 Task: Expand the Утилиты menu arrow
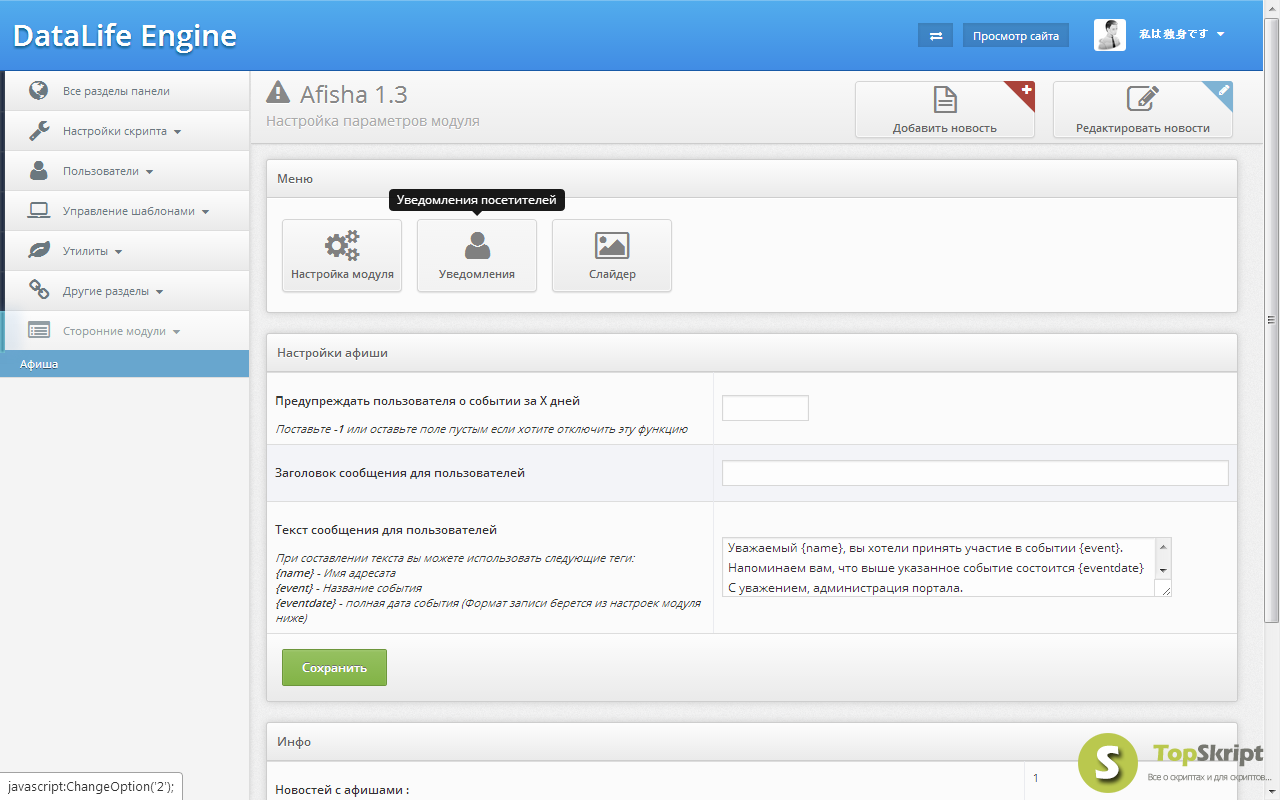(118, 252)
